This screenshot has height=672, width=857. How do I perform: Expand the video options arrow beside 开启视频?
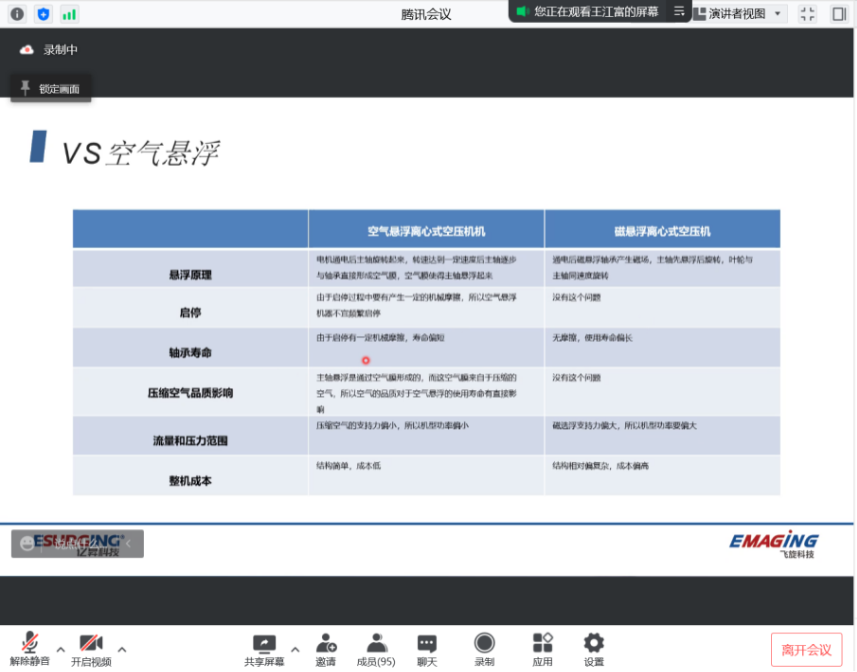pos(122,650)
